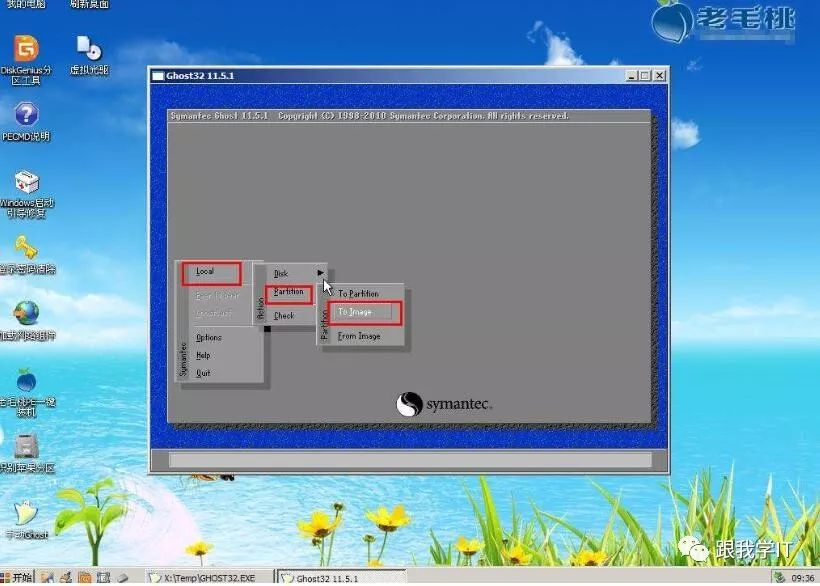The image size is (820, 586).
Task: Open Options in the Ghost menu
Action: [209, 337]
